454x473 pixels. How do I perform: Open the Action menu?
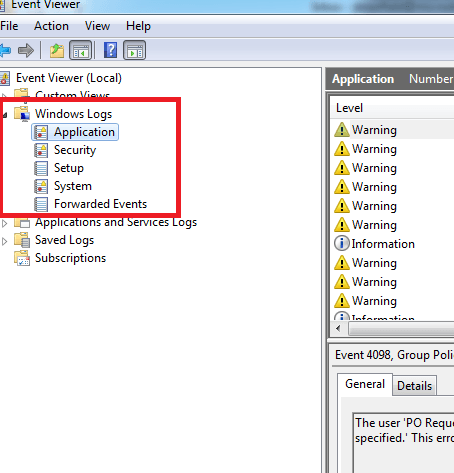(51, 26)
